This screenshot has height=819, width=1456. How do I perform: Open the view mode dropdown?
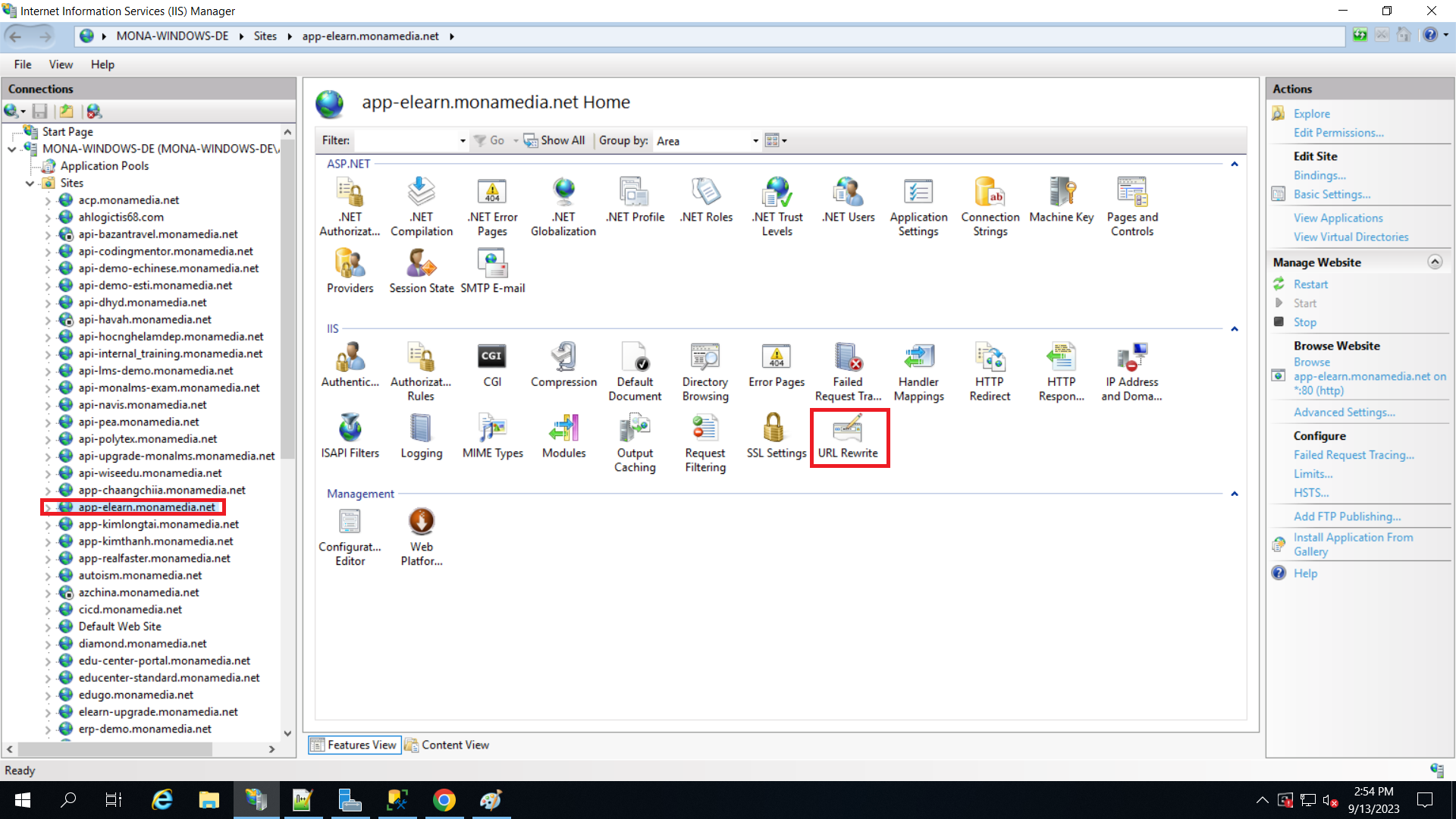pyautogui.click(x=777, y=140)
